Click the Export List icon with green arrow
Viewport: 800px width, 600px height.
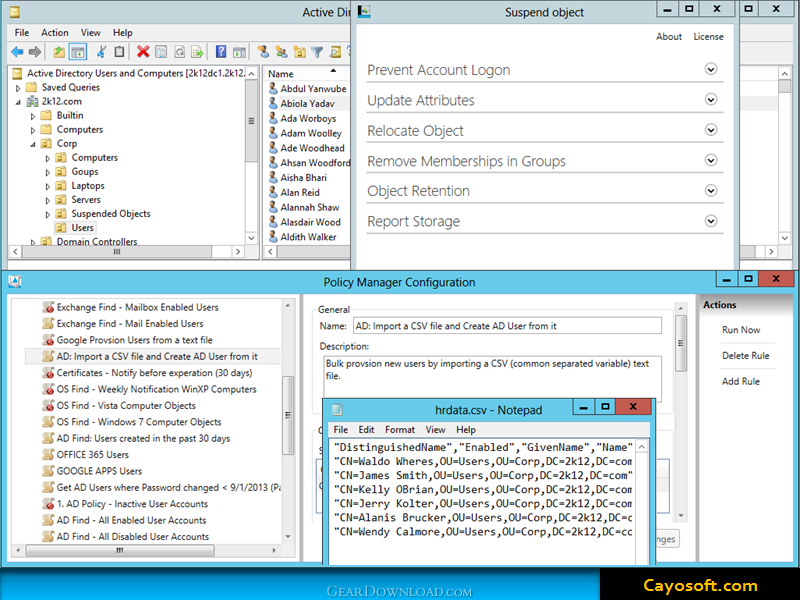[x=197, y=52]
